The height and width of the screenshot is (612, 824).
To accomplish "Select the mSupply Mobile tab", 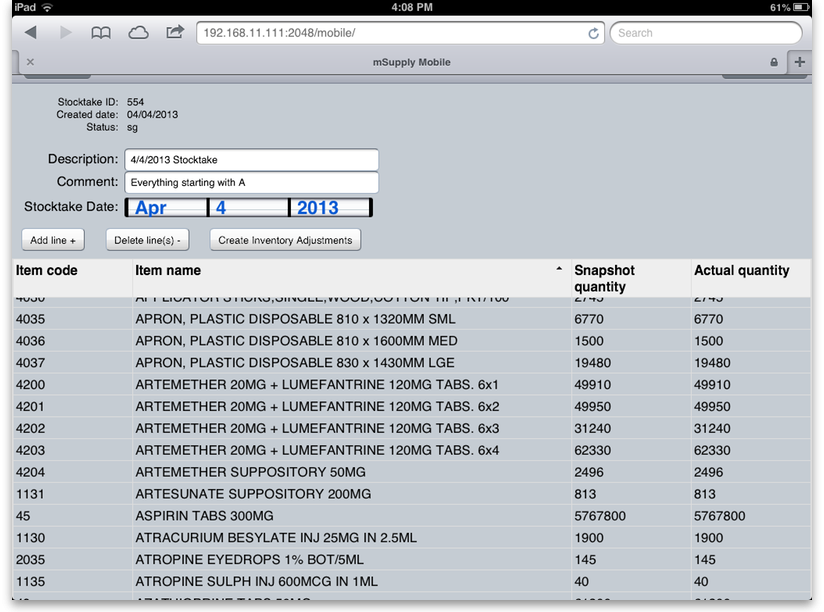I will pyautogui.click(x=410, y=62).
